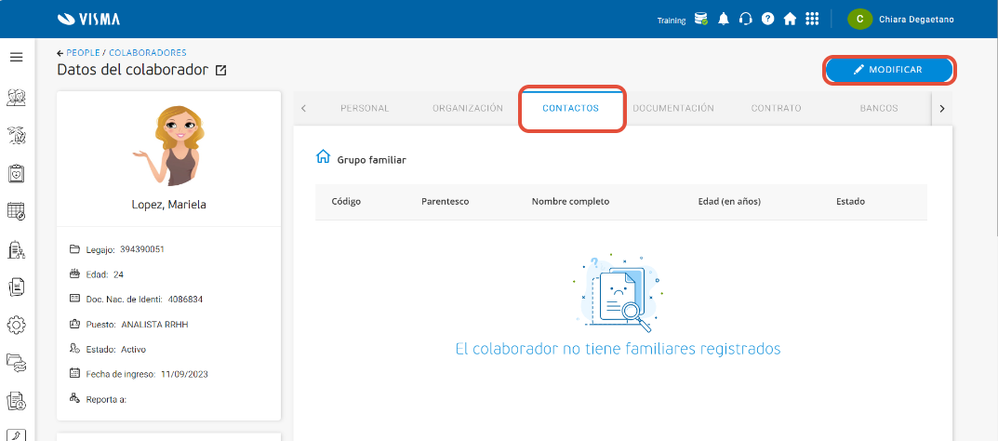Image resolution: width=998 pixels, height=441 pixels.
Task: Click the folder sync sidebar icon
Action: click(x=16, y=363)
